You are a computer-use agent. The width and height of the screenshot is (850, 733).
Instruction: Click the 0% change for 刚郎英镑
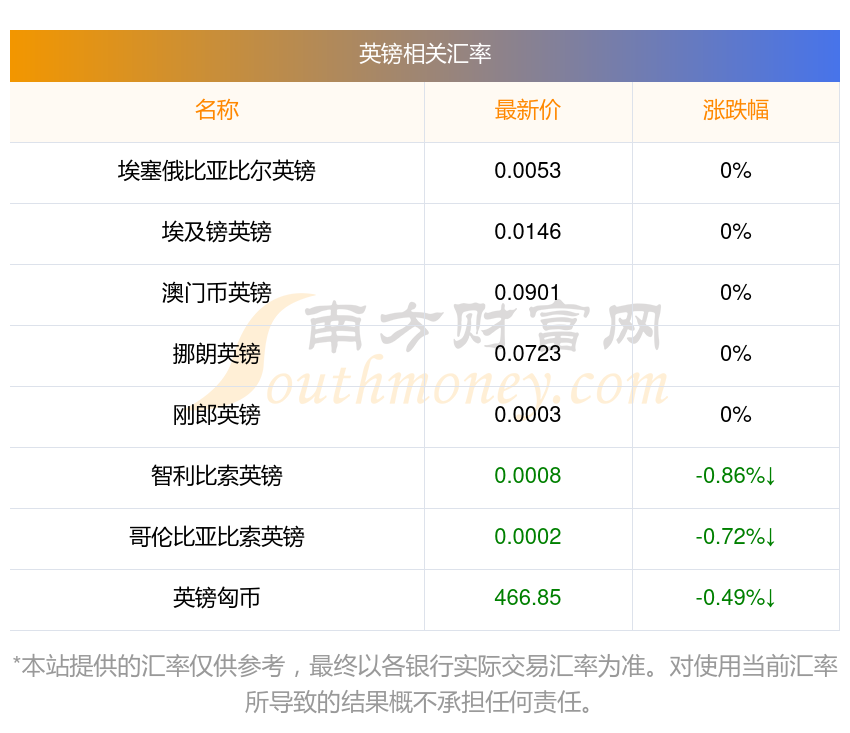[736, 415]
